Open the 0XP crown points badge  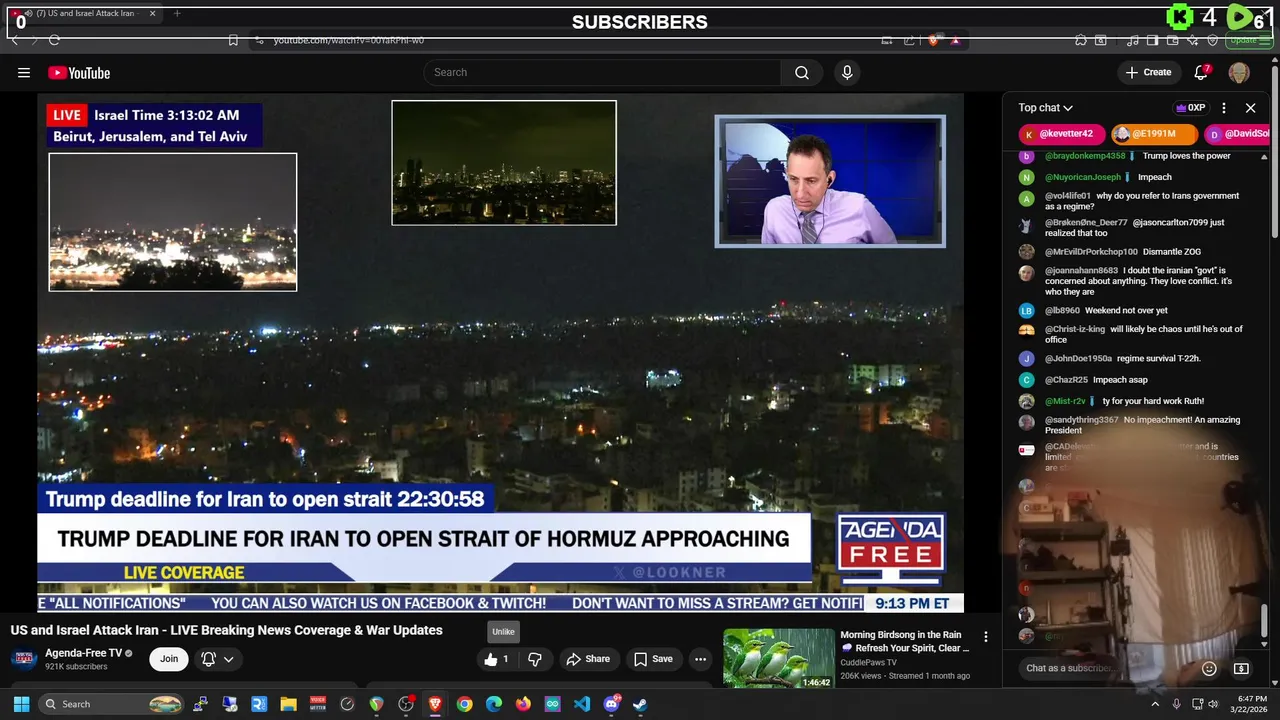coord(1190,108)
